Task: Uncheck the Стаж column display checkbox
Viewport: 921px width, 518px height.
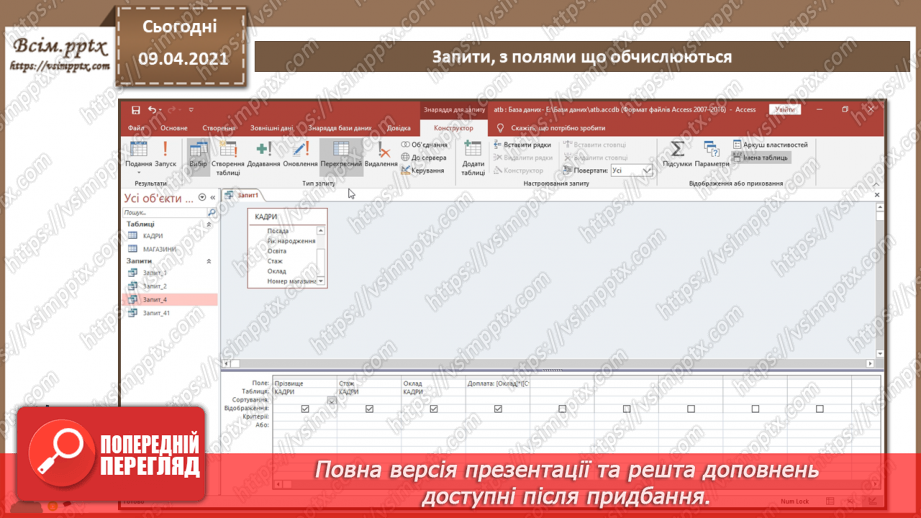Action: click(369, 409)
